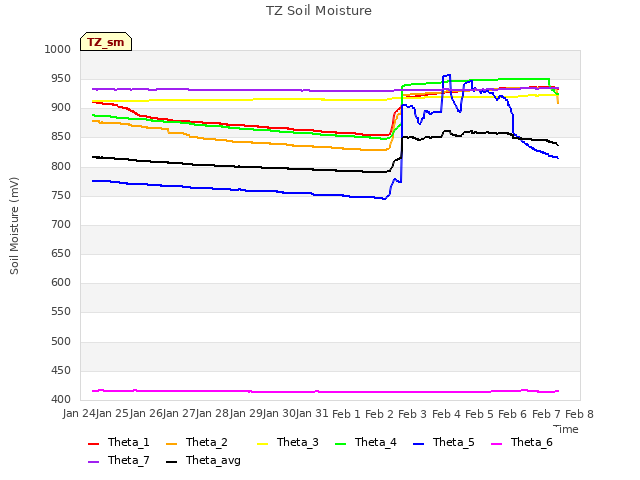Click the chart title TZ Soil Moisture
This screenshot has width=640, height=480.
[319, 10]
